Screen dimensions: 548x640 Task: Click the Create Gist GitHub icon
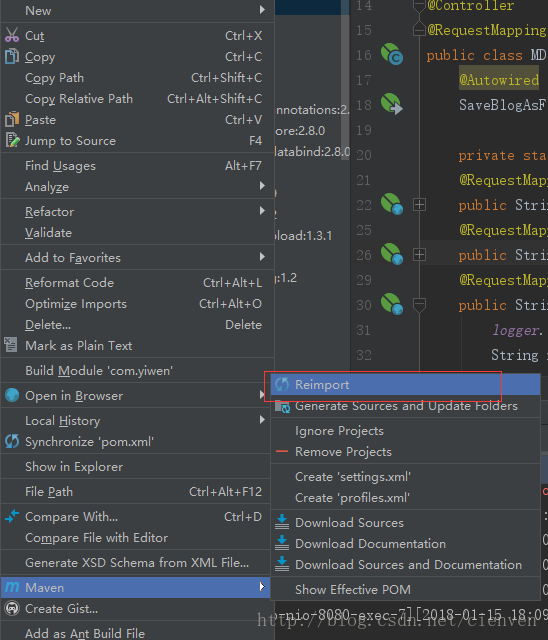12,608
